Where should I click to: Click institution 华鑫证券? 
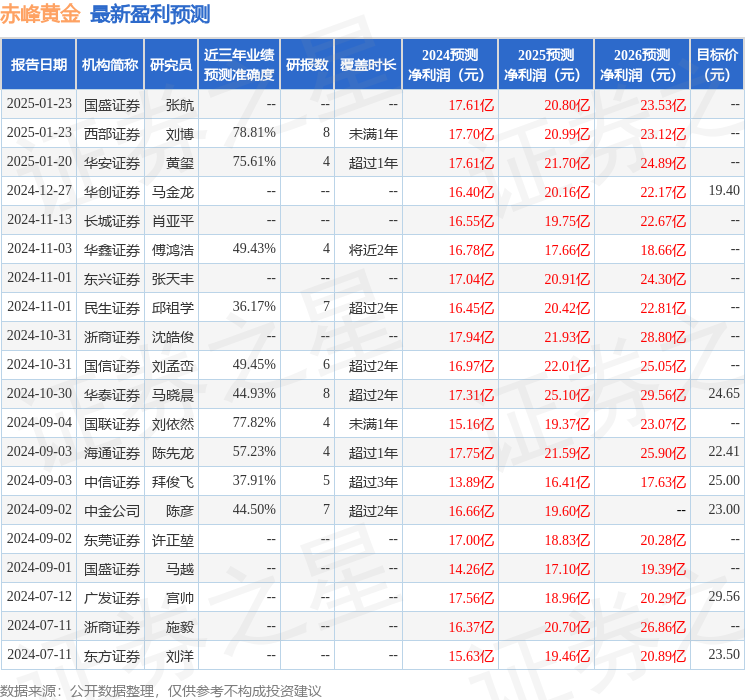pyautogui.click(x=112, y=250)
